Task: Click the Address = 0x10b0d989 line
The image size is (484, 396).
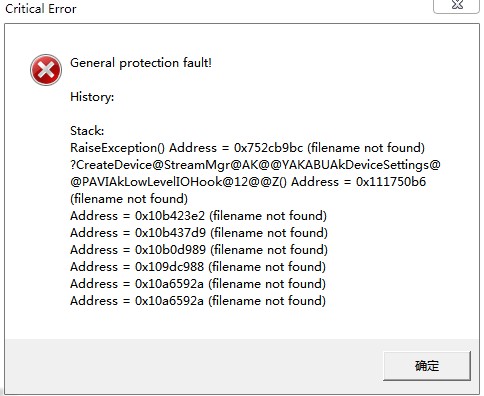Action: (x=199, y=250)
